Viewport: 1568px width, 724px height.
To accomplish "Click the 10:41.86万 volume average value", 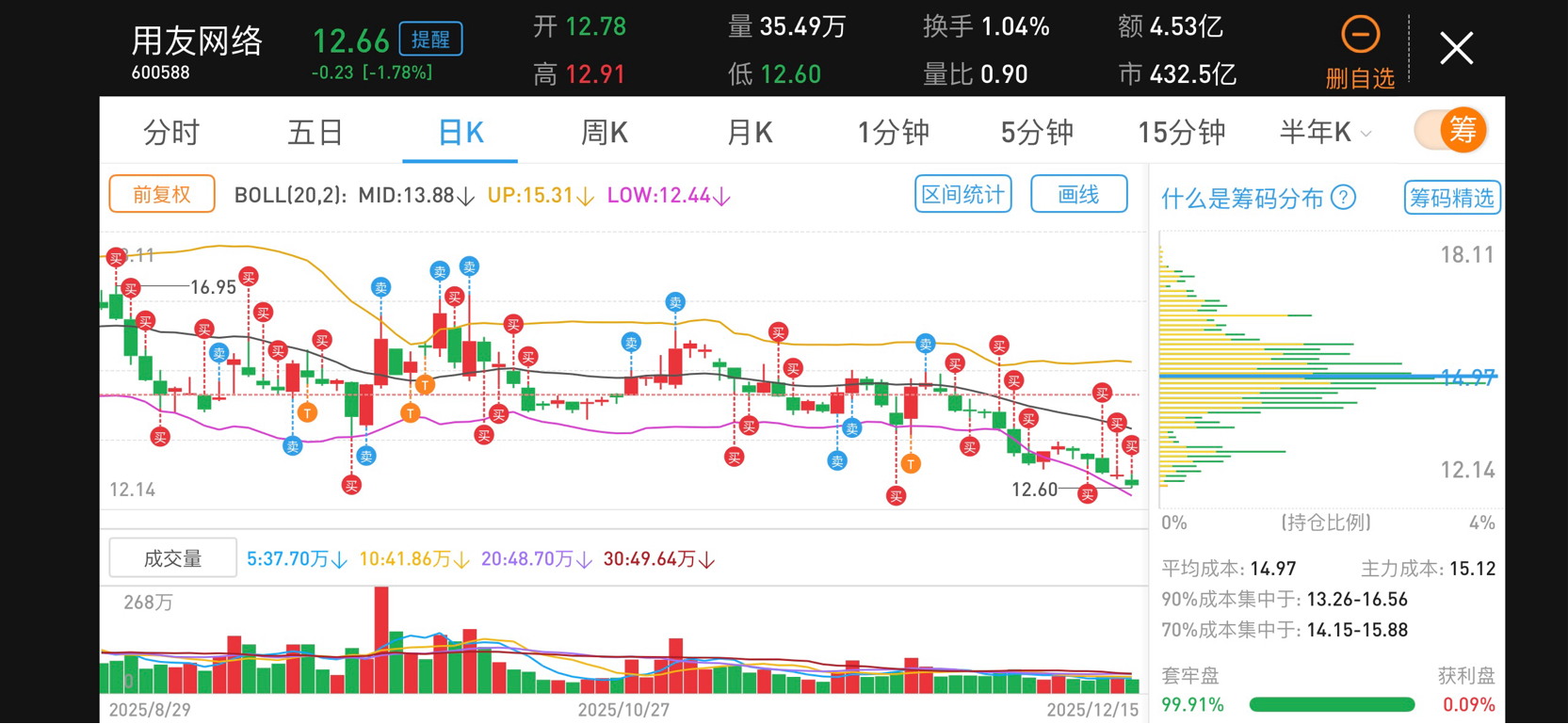I will [x=414, y=559].
